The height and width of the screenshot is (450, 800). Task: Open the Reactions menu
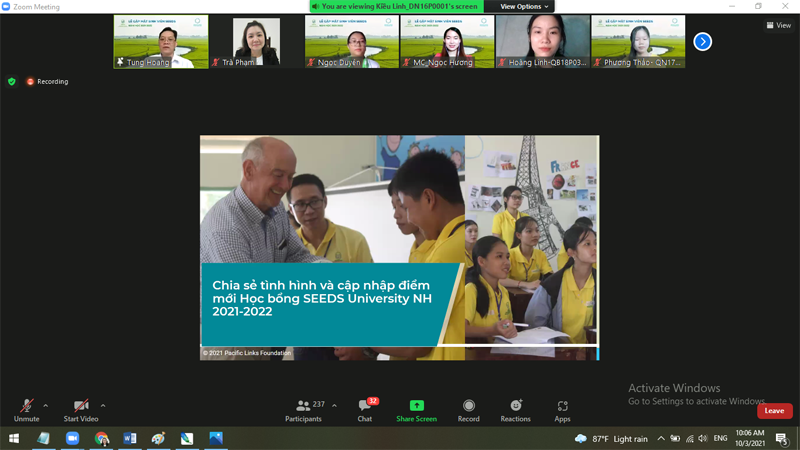[515, 410]
